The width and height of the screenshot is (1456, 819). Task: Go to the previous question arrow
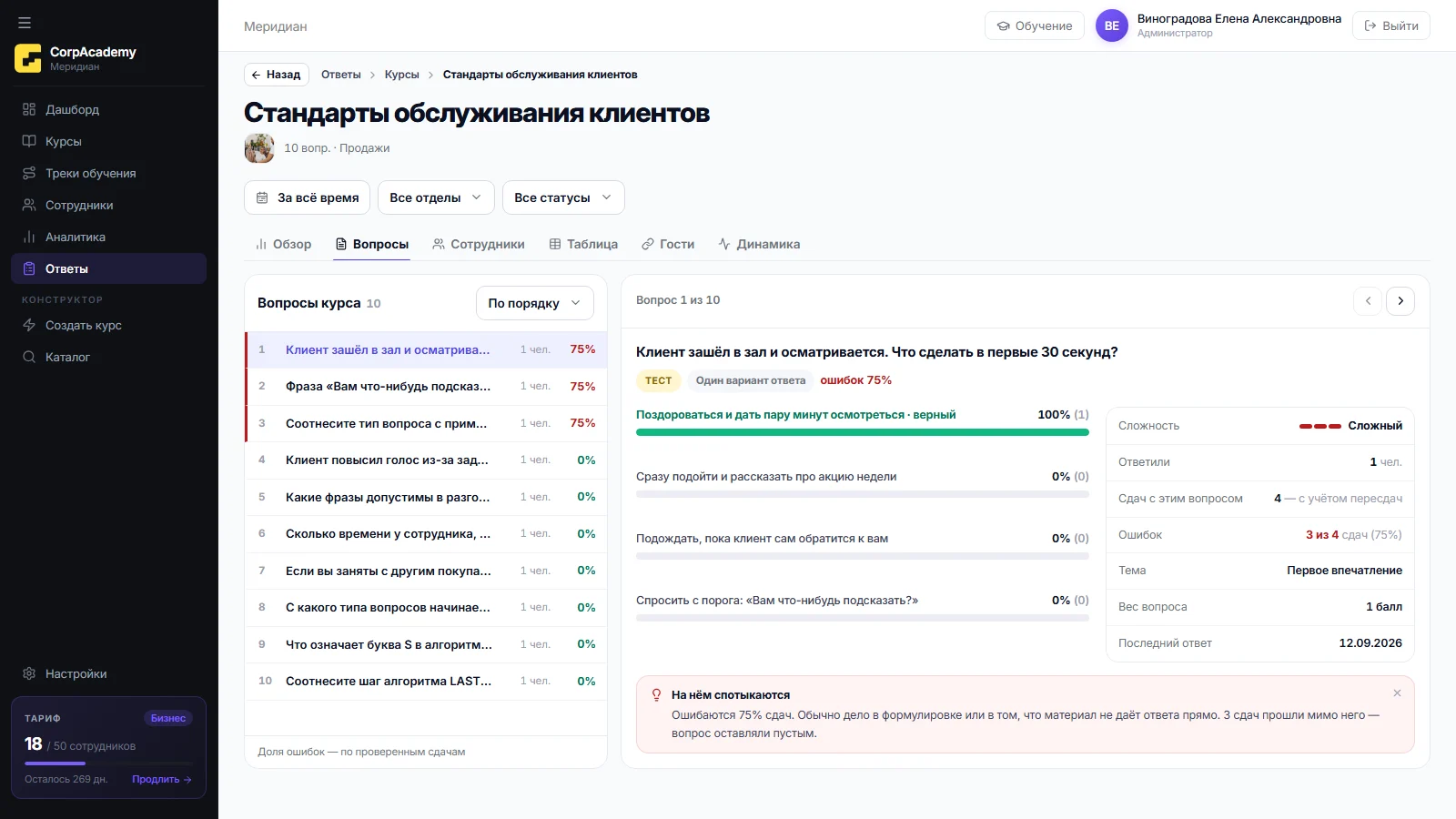click(1368, 300)
